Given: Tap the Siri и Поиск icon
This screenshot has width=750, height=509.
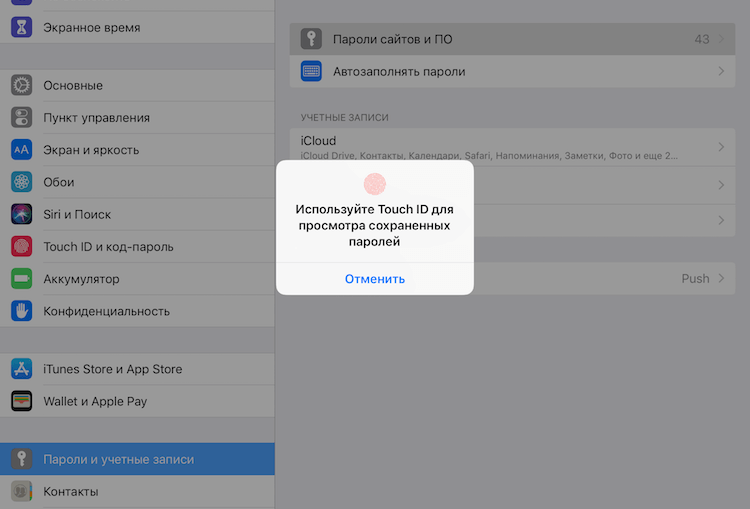Looking at the screenshot, I should point(22,214).
